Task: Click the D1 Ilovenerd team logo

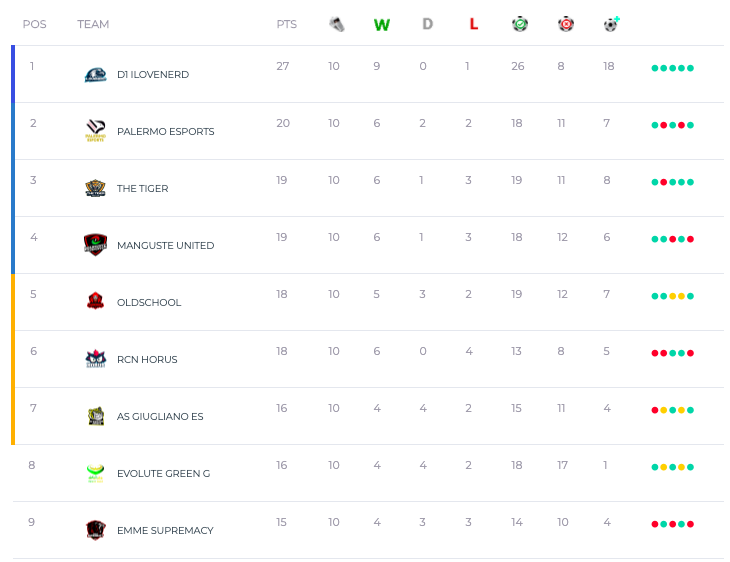Action: [95, 74]
